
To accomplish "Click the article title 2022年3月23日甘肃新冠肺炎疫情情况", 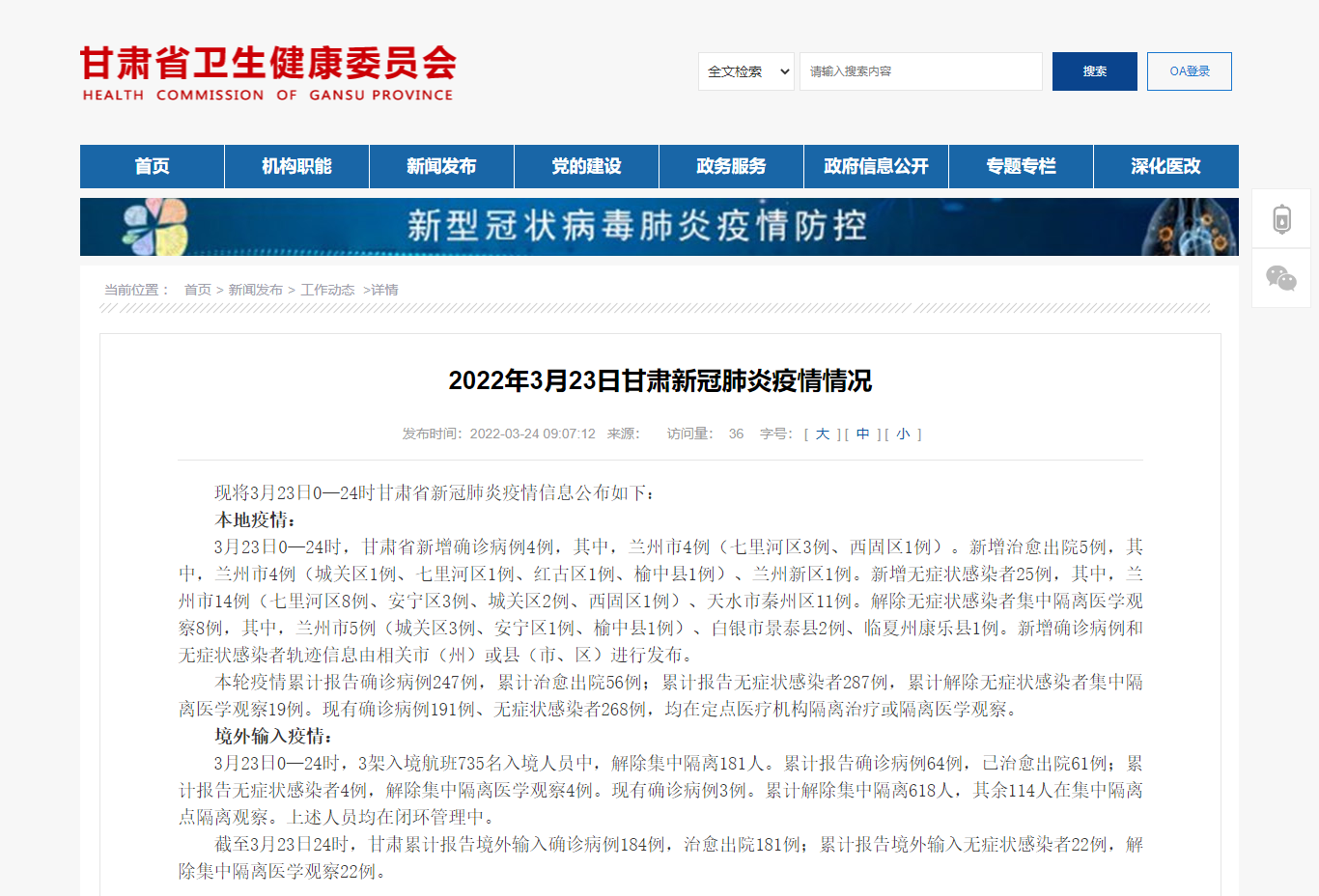I will tap(660, 380).
